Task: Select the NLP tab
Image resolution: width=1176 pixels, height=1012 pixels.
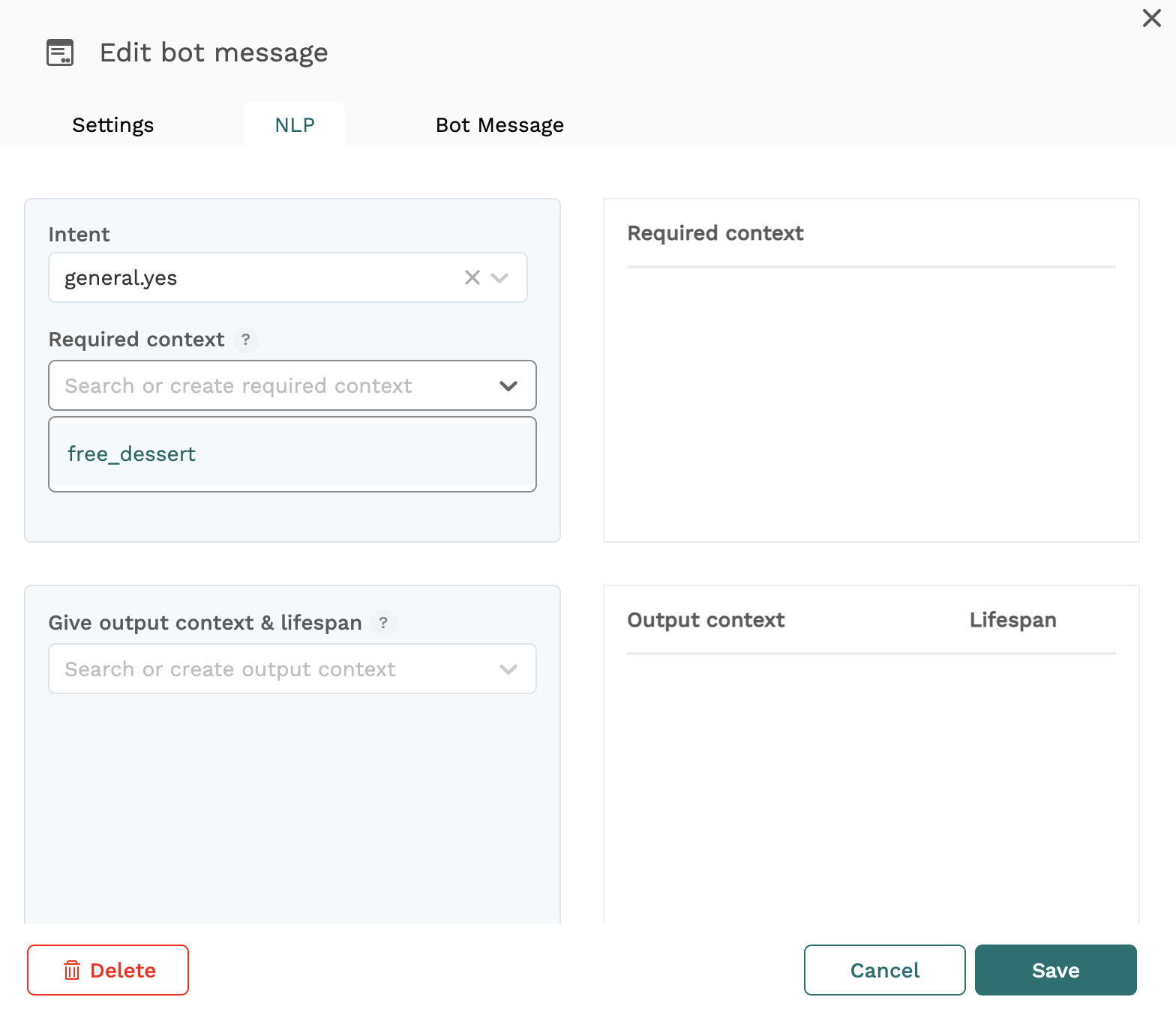Action: [x=295, y=125]
